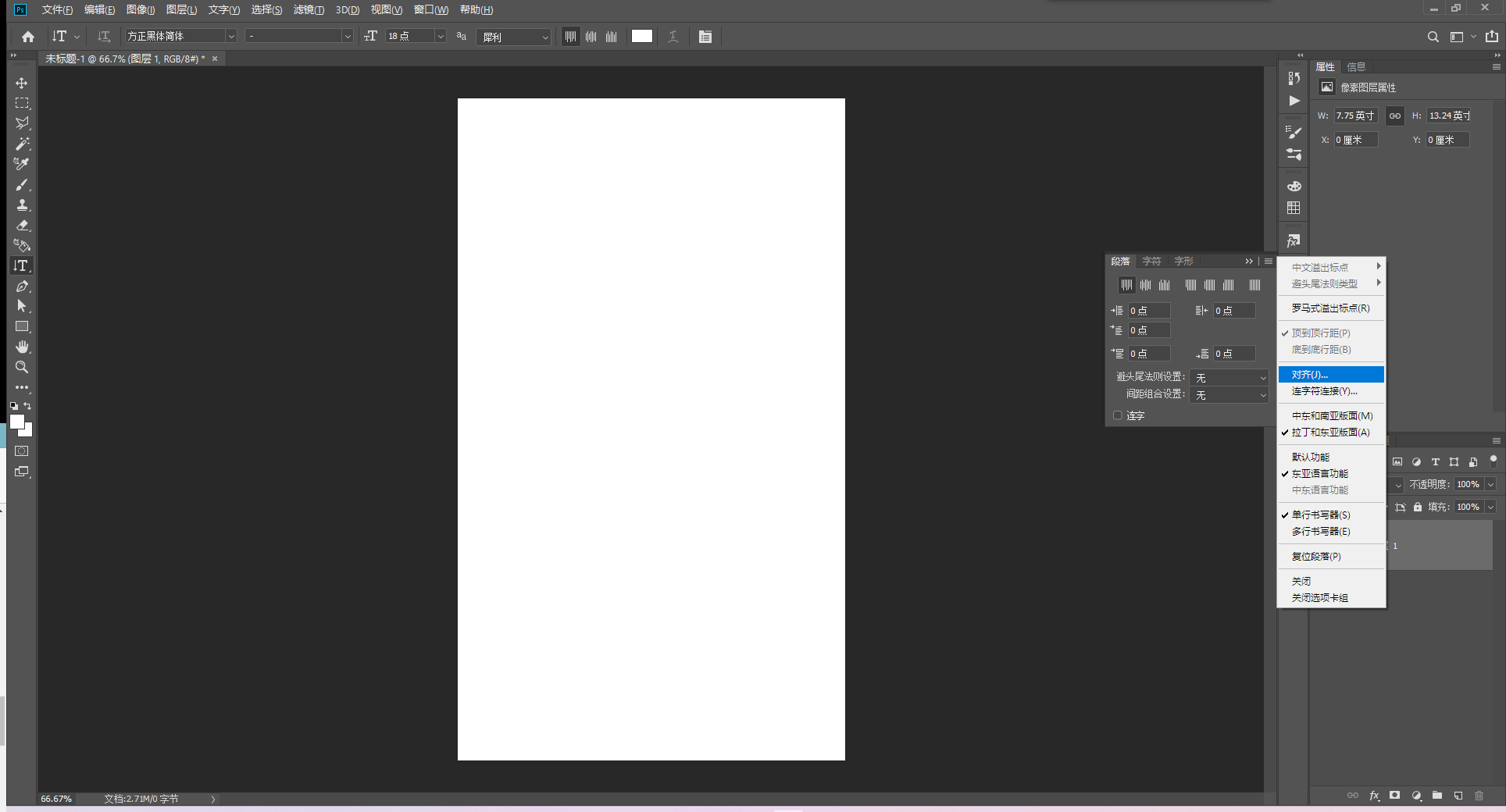The height and width of the screenshot is (812, 1506).
Task: Click top-align text in paragraph panel
Action: [x=1126, y=285]
